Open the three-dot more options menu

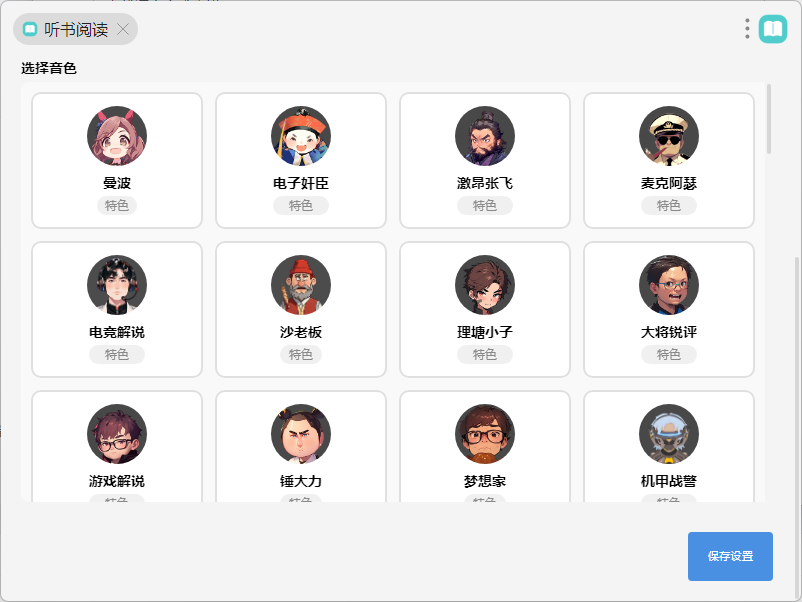coord(747,29)
